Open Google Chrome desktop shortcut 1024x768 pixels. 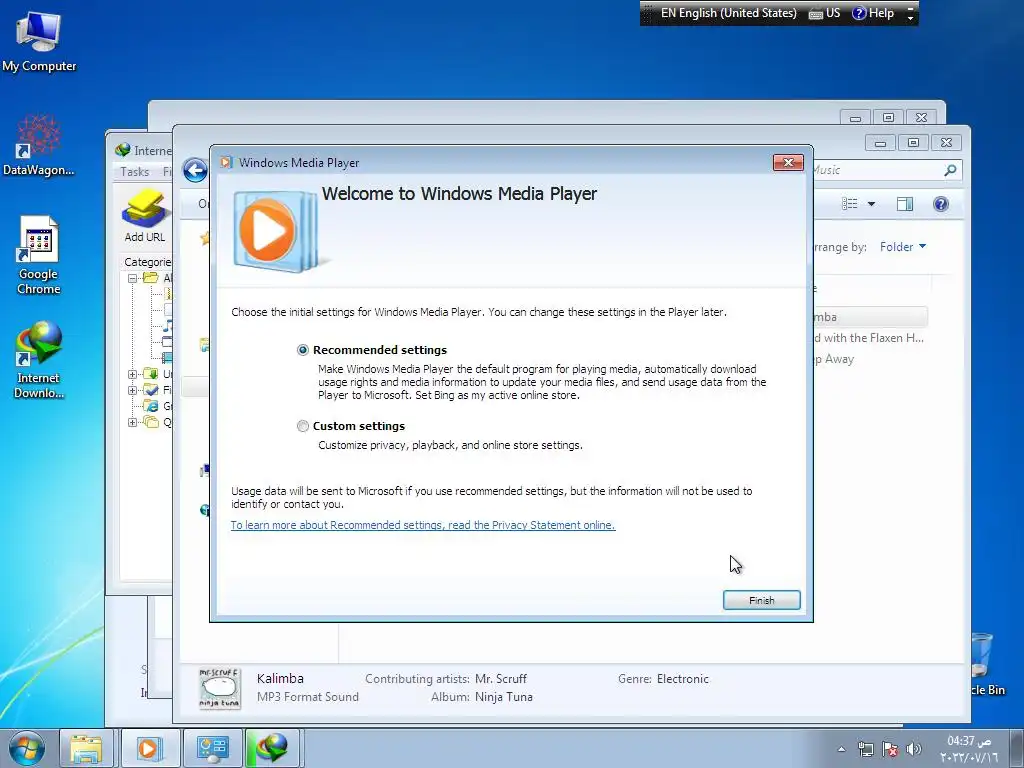[39, 255]
